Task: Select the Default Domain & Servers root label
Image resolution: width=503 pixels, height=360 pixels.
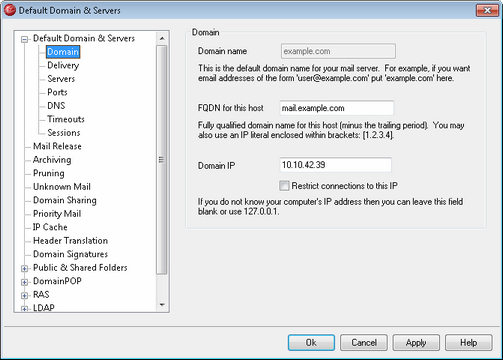Action: point(84,38)
